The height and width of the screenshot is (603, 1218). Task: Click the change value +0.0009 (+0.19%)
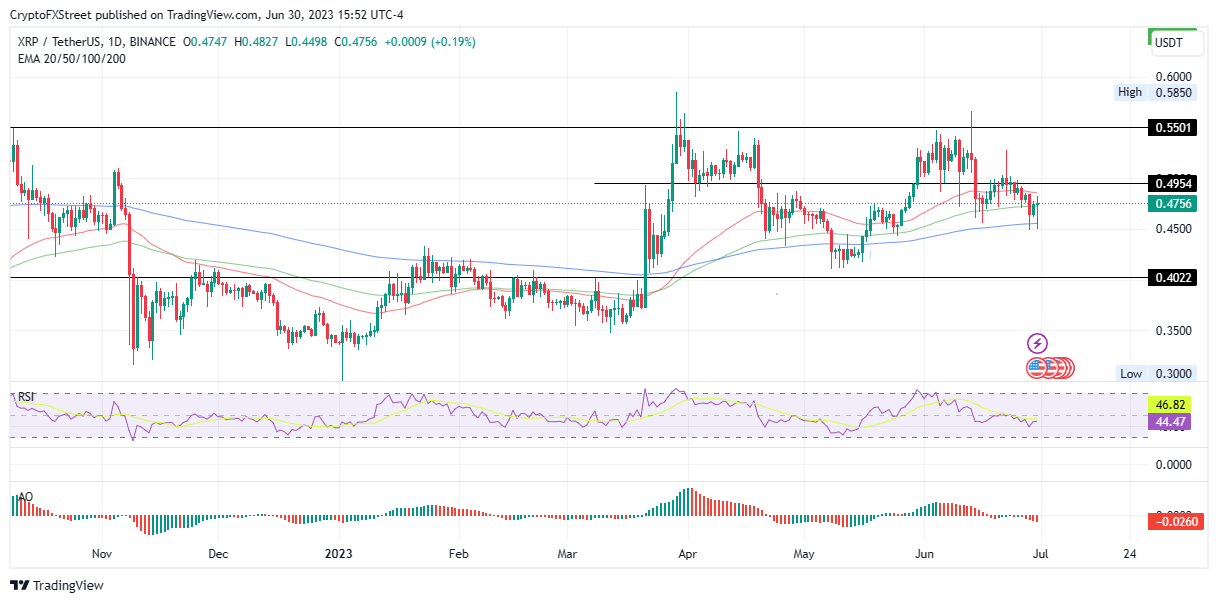point(430,42)
